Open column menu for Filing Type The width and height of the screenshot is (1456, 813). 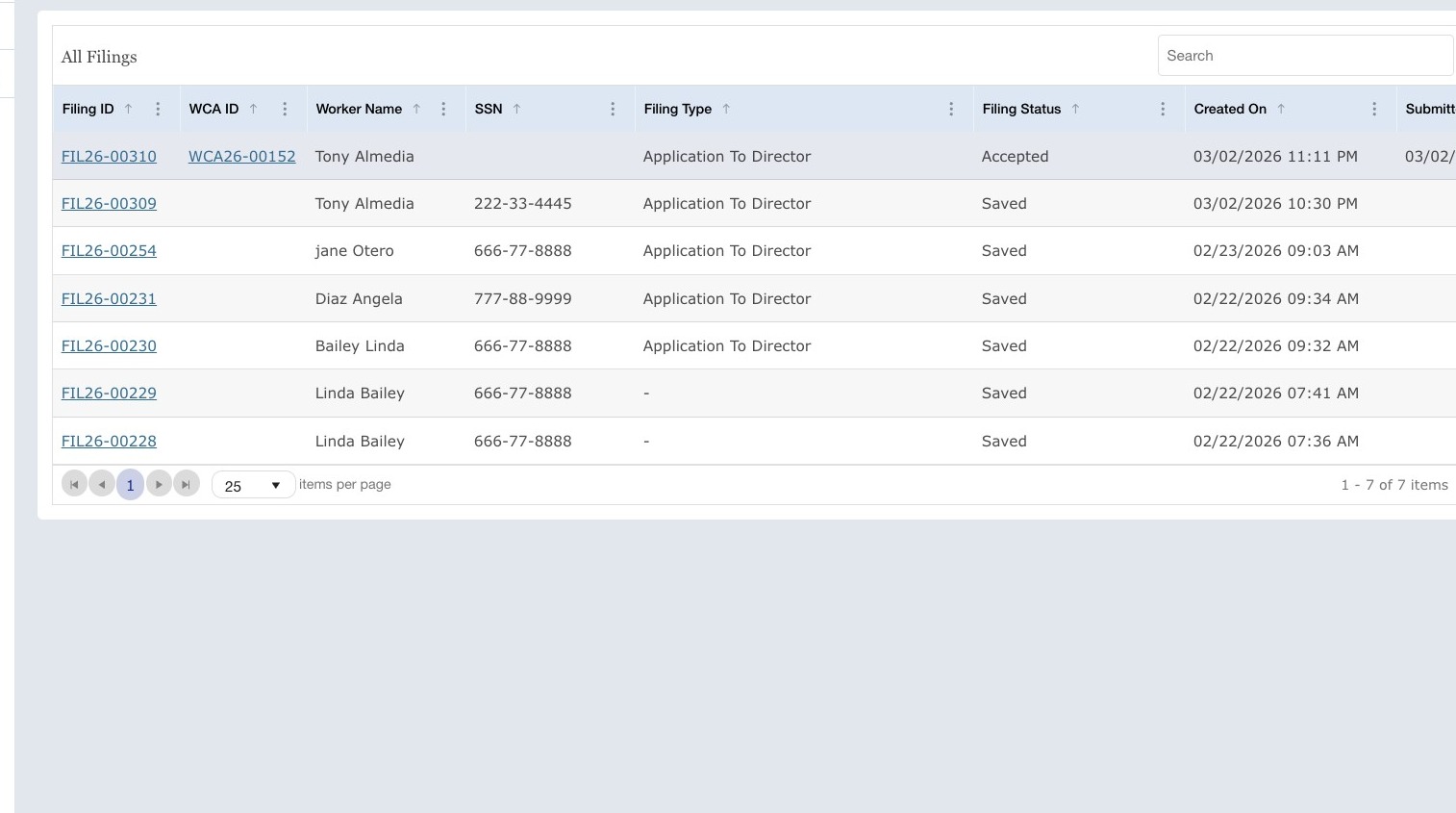[951, 110]
